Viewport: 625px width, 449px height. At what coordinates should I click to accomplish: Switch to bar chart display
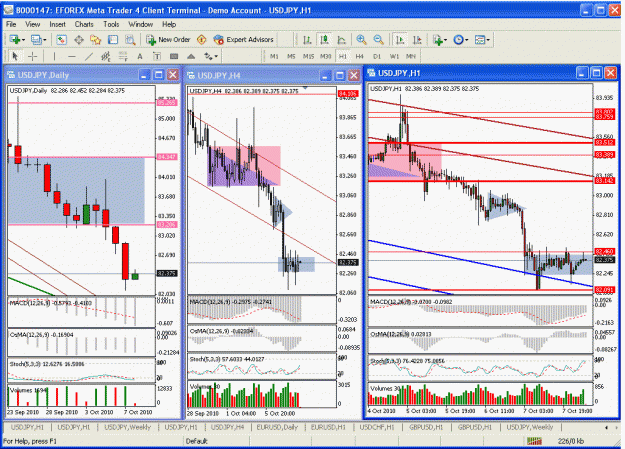307,39
